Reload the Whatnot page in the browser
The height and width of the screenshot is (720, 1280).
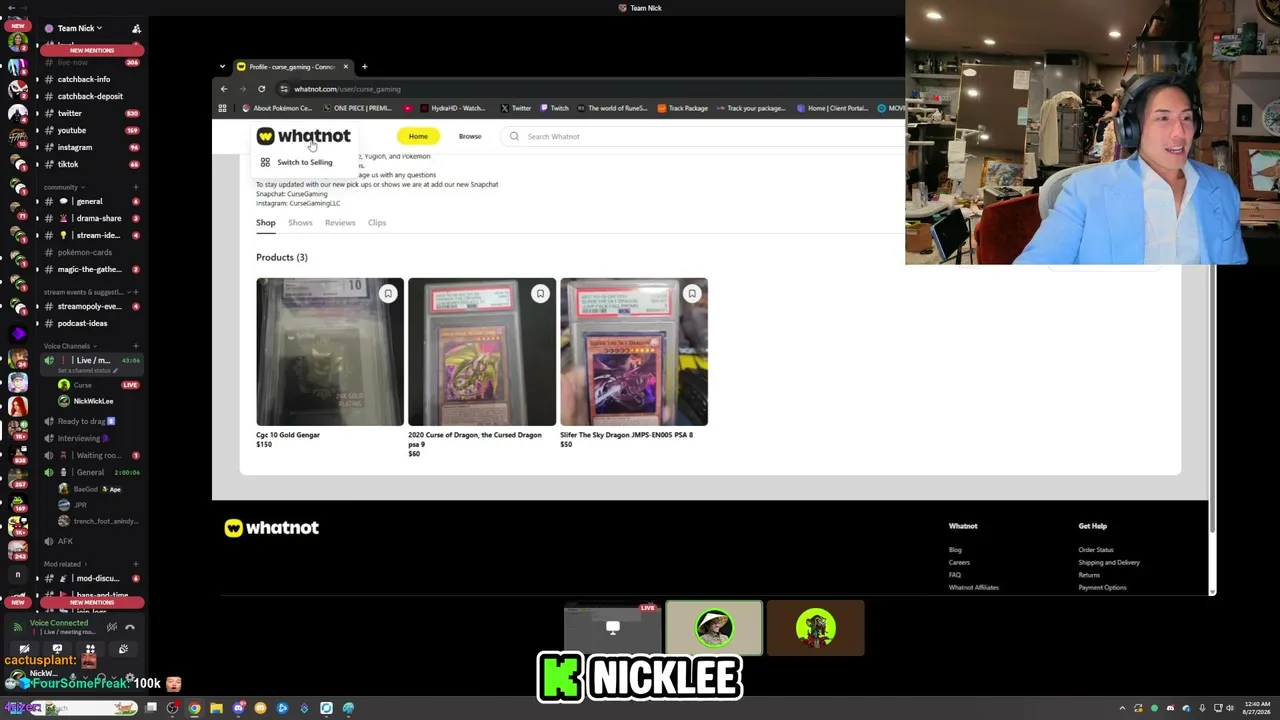(262, 89)
